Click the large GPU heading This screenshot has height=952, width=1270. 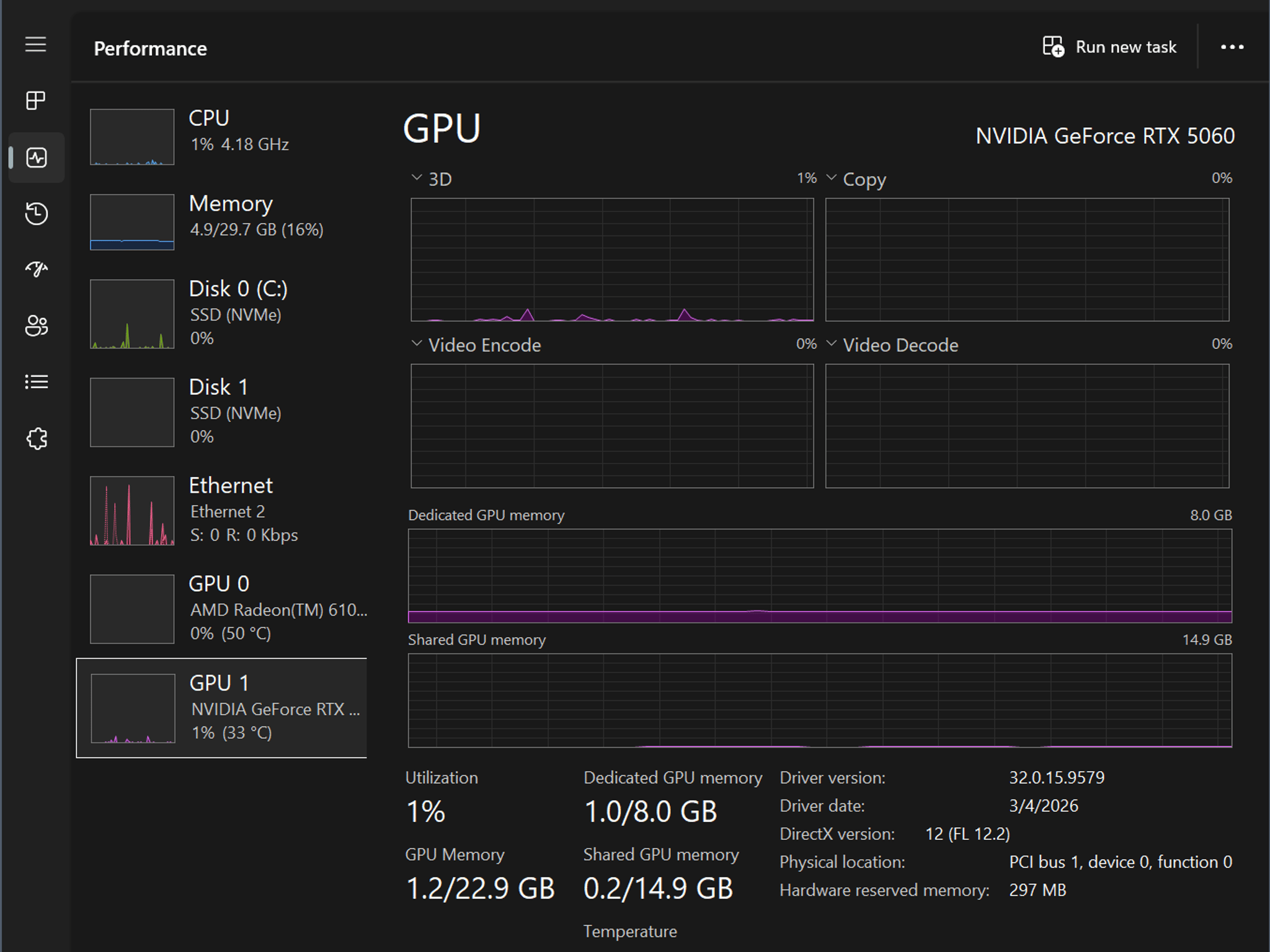[x=442, y=128]
